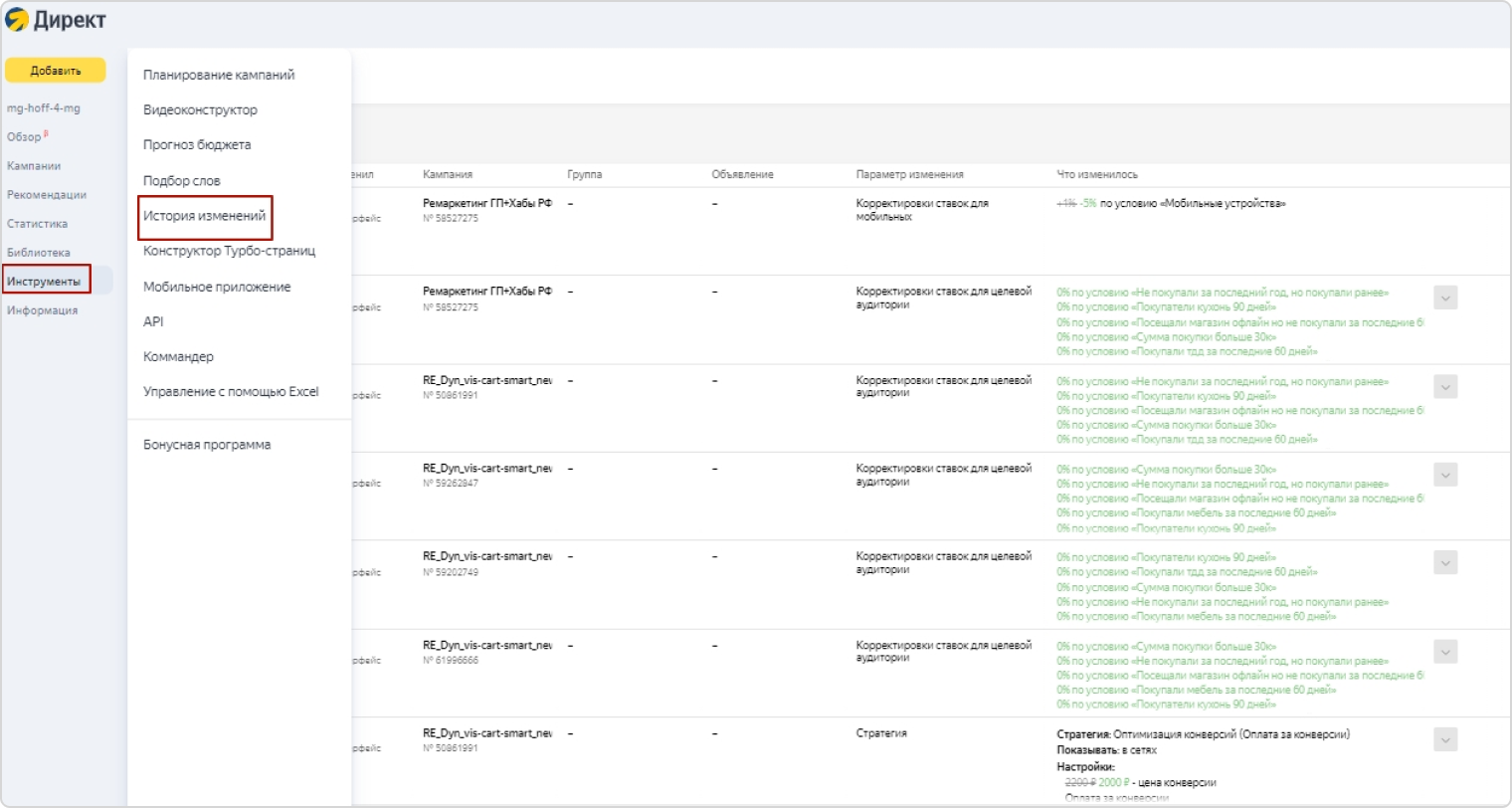Open Подбор слов tool

pyautogui.click(x=182, y=181)
